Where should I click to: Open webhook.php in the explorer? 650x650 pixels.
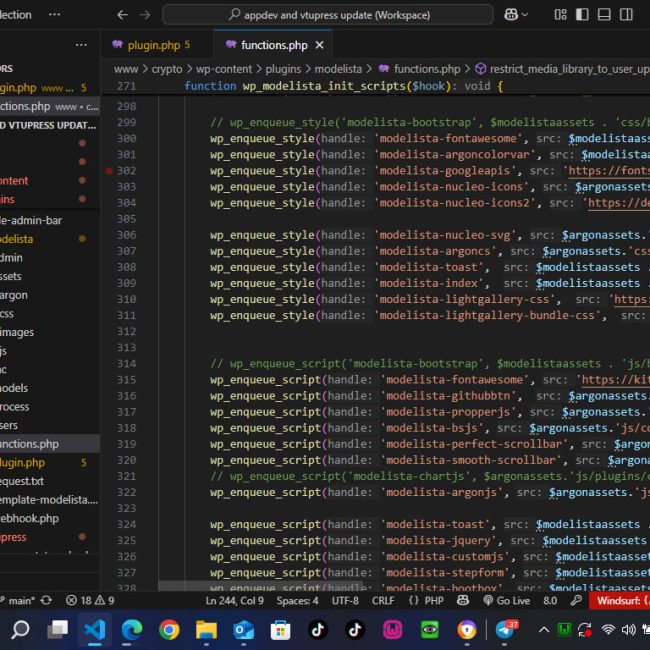pos(30,518)
